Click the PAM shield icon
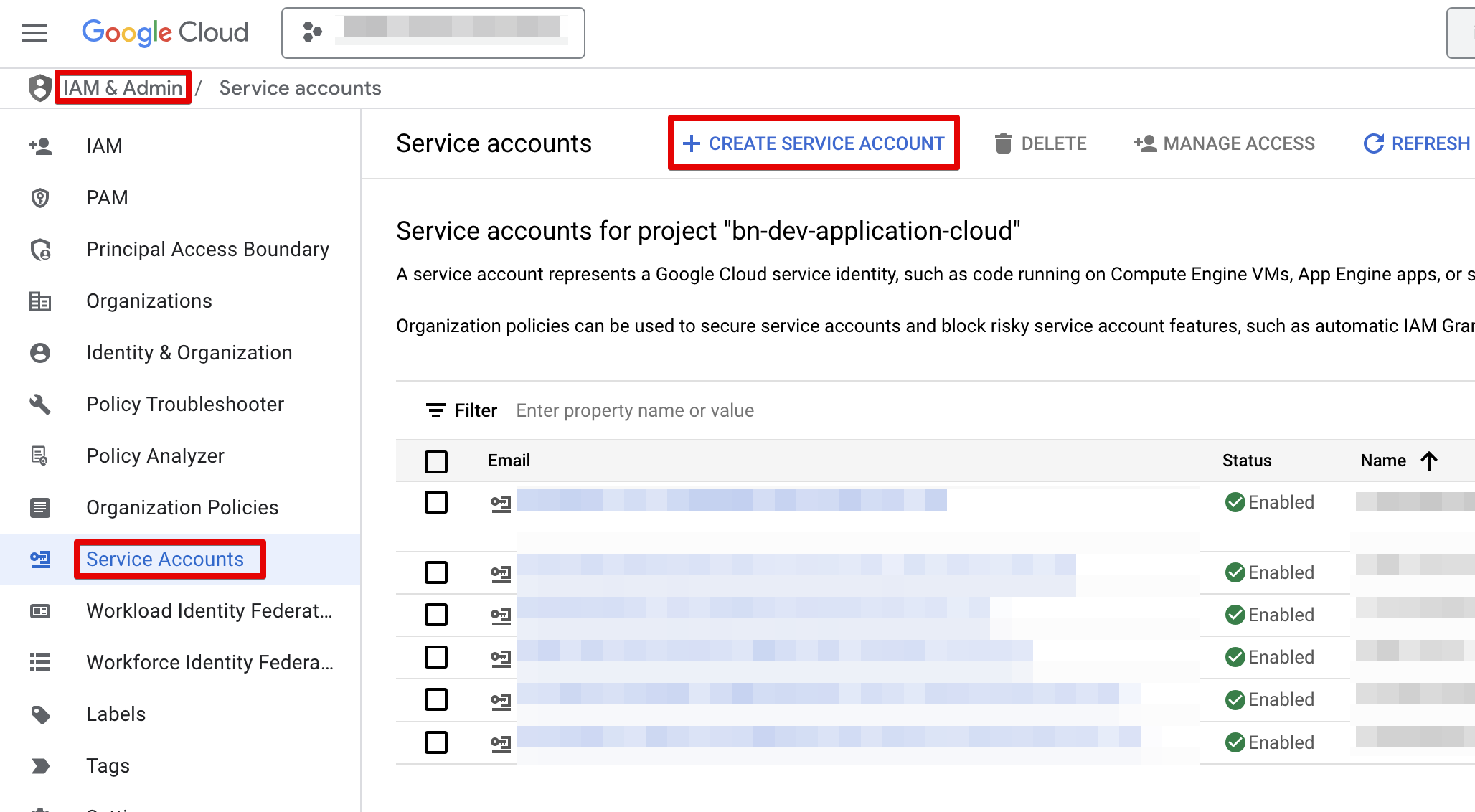This screenshot has height=812, width=1475. (40, 198)
